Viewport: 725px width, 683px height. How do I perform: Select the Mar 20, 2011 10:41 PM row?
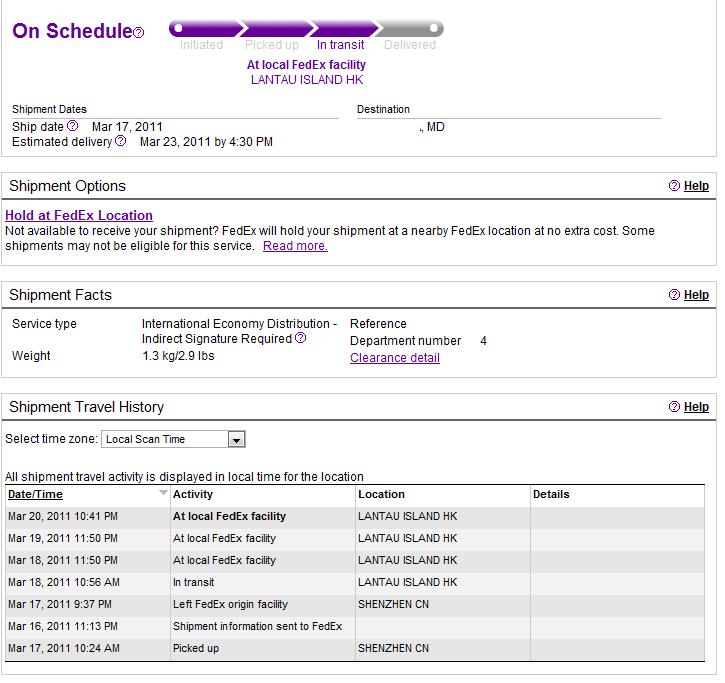tap(355, 517)
